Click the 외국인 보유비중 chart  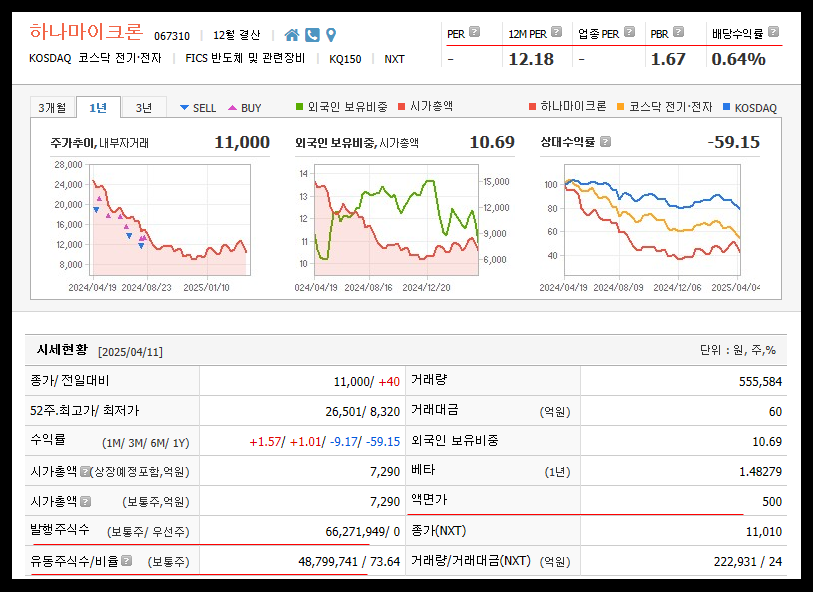click(x=397, y=220)
